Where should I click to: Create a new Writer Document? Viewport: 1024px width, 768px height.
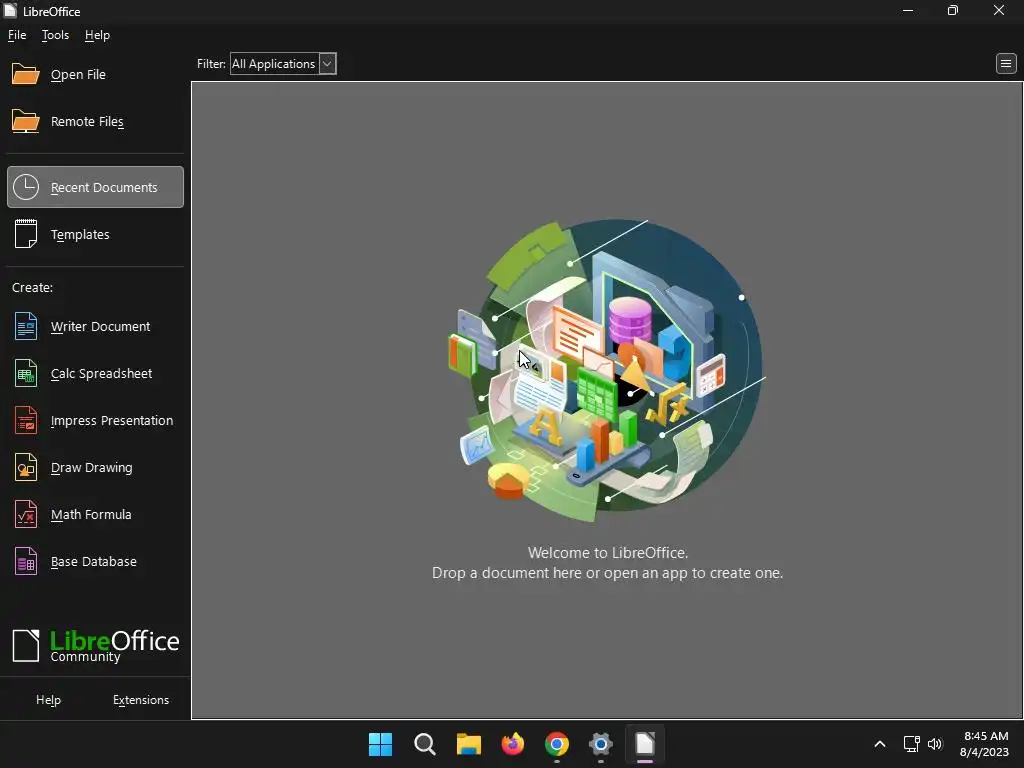(95, 327)
